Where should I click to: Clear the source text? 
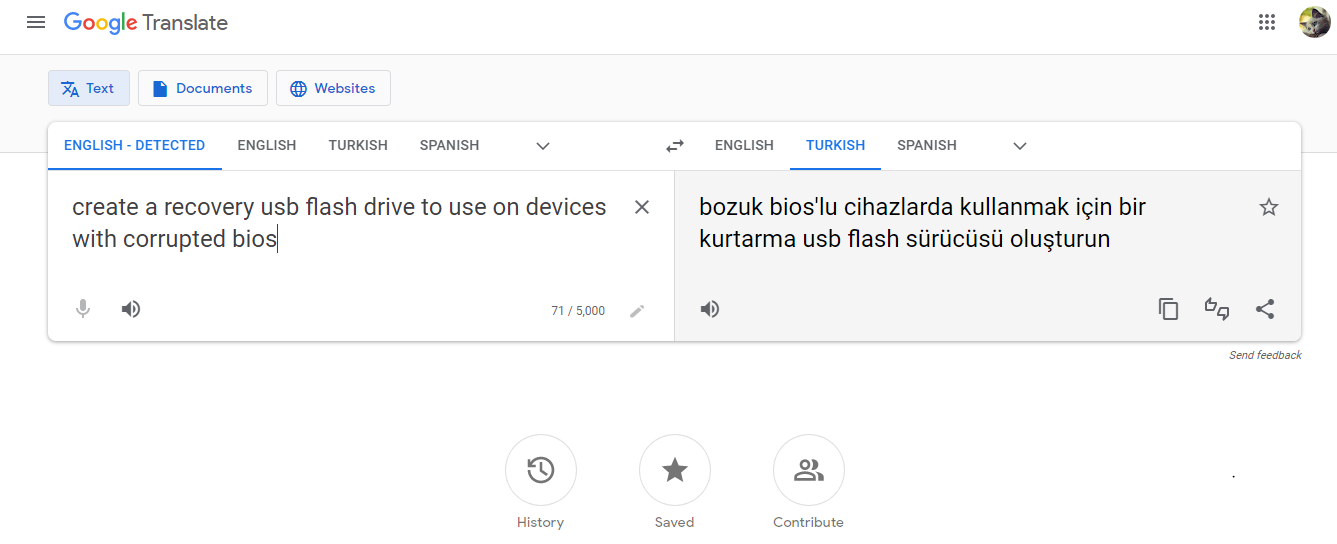pos(642,207)
